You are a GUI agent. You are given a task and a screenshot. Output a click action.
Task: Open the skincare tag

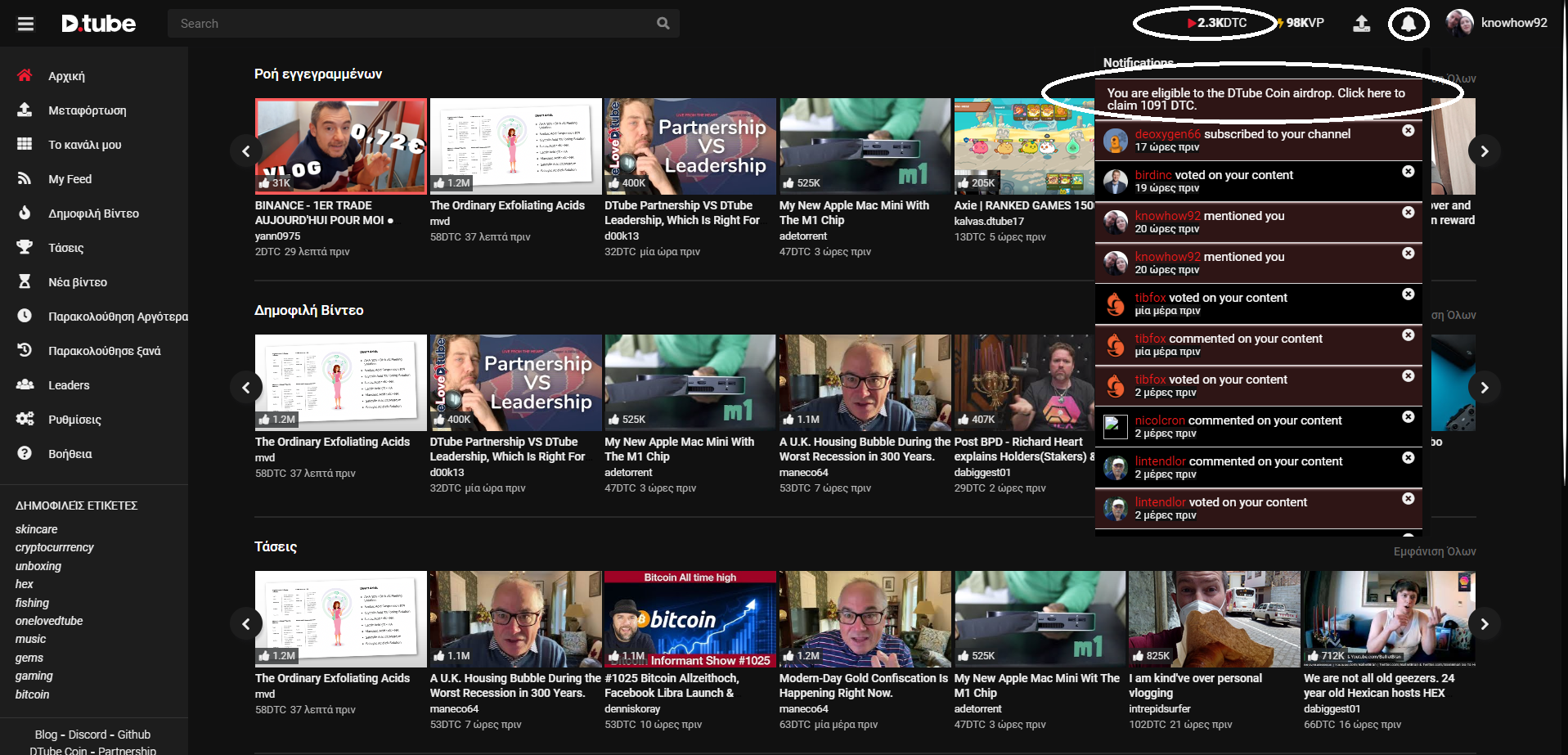click(x=37, y=529)
